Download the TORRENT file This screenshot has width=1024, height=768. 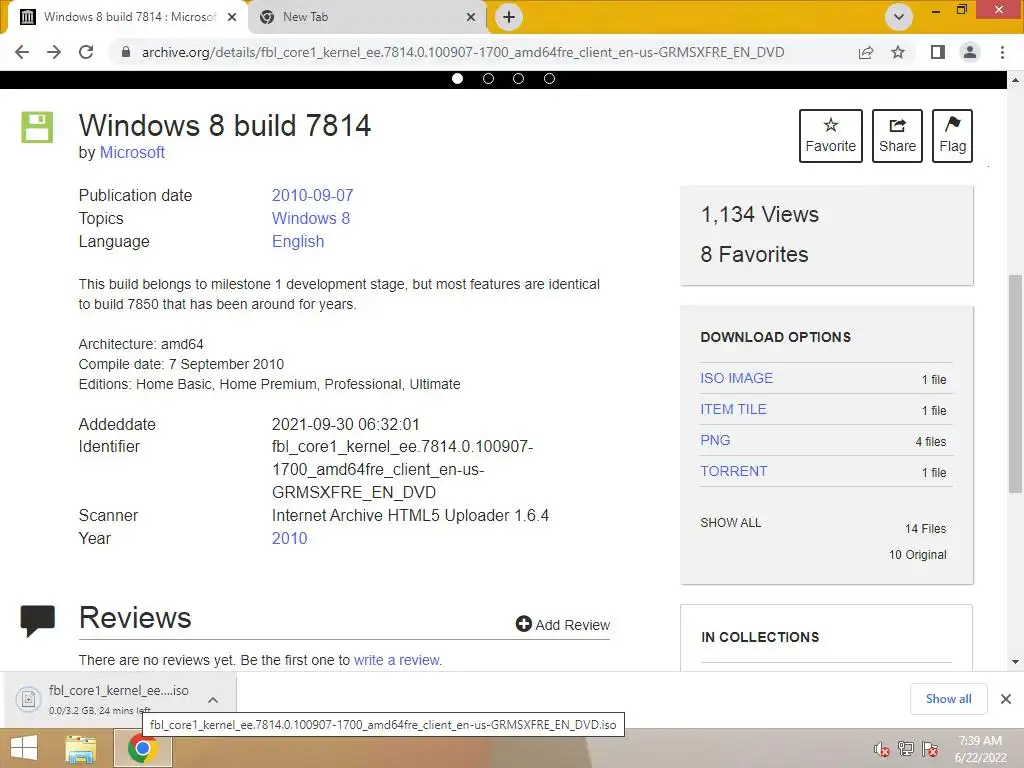pyautogui.click(x=733, y=471)
